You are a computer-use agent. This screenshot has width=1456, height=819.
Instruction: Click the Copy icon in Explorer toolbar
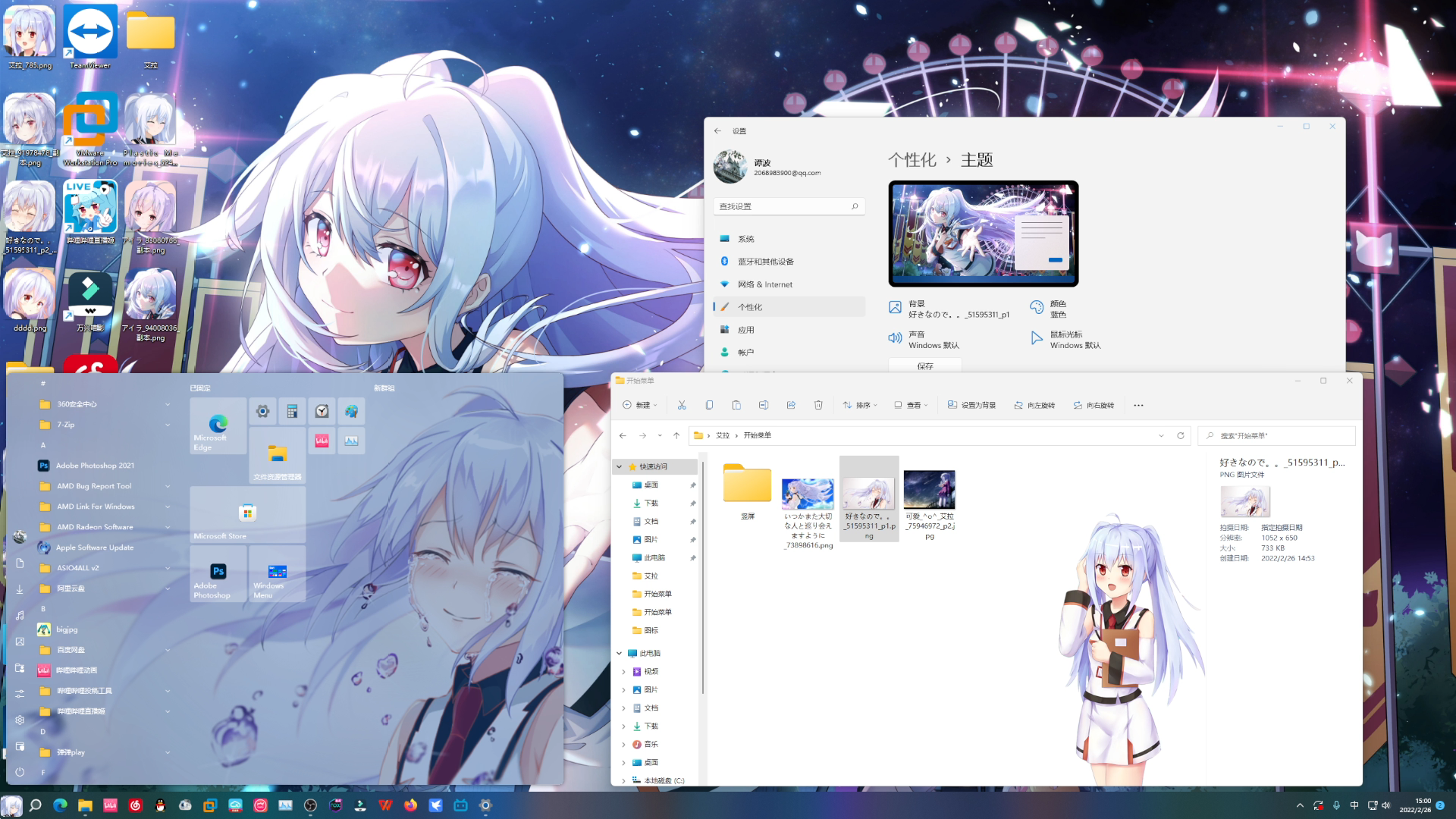click(709, 405)
